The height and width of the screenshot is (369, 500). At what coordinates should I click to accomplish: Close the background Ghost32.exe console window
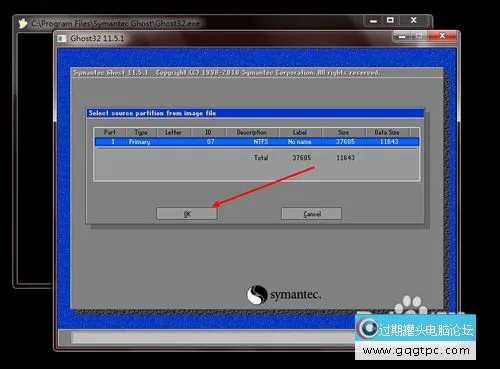pos(414,20)
